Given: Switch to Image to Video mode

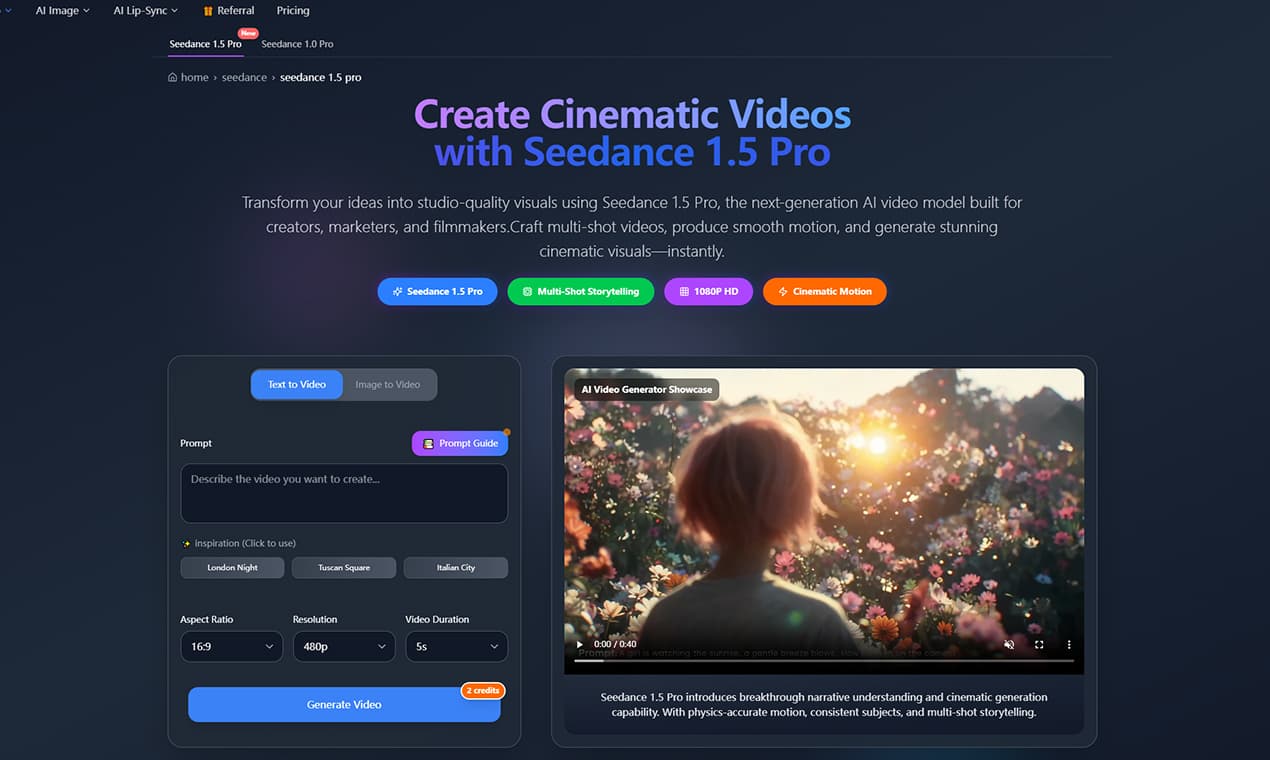Looking at the screenshot, I should (389, 384).
